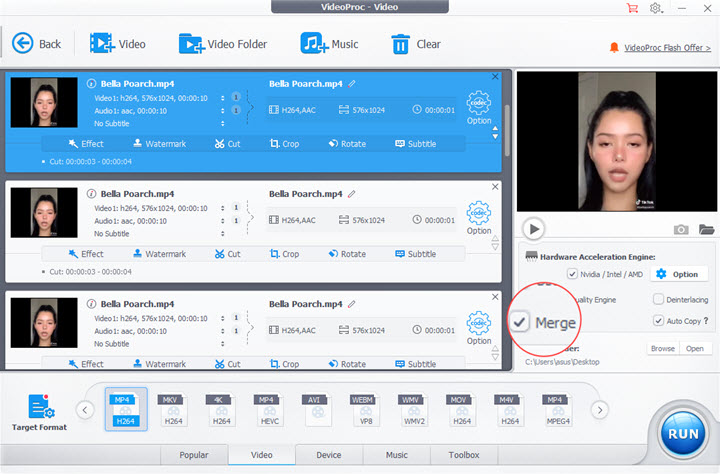Open Cut tool for the third video
720x474 pixels.
tap(227, 364)
